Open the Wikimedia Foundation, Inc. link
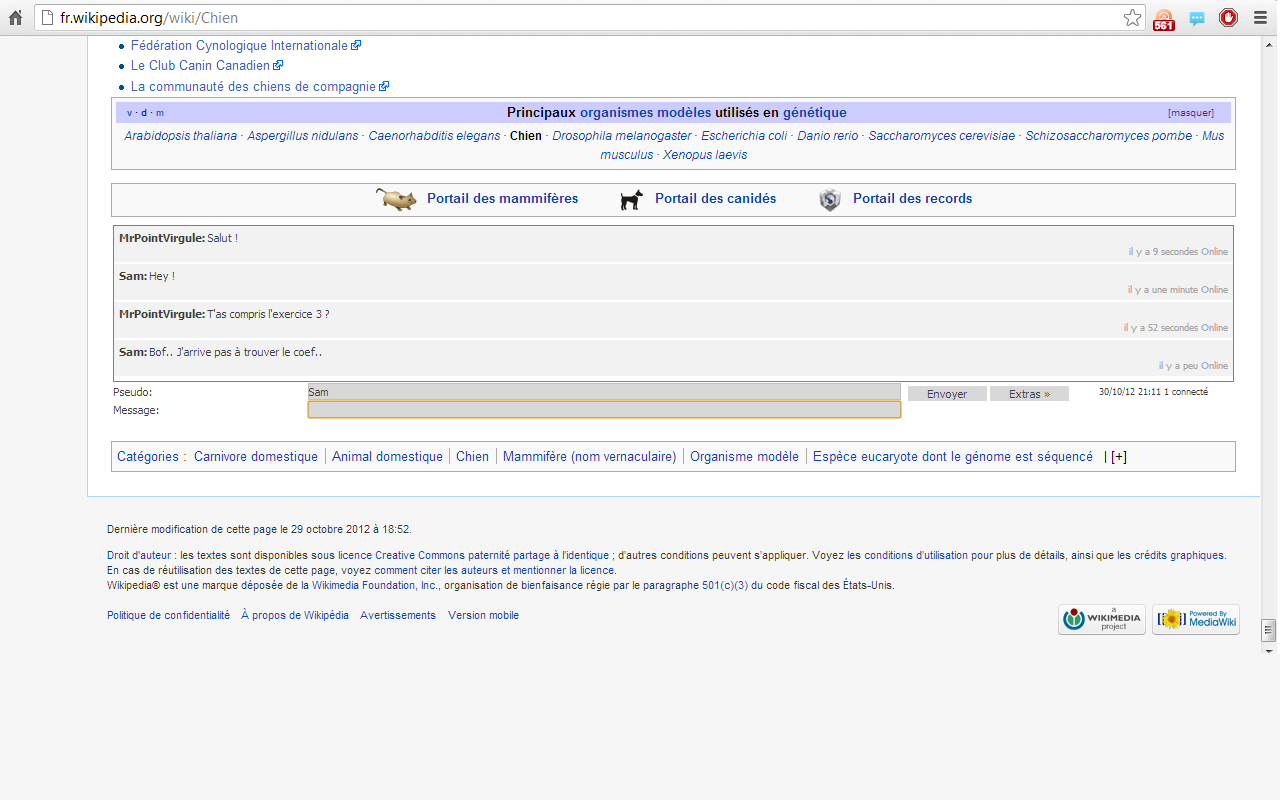The image size is (1280, 800). click(x=375, y=585)
